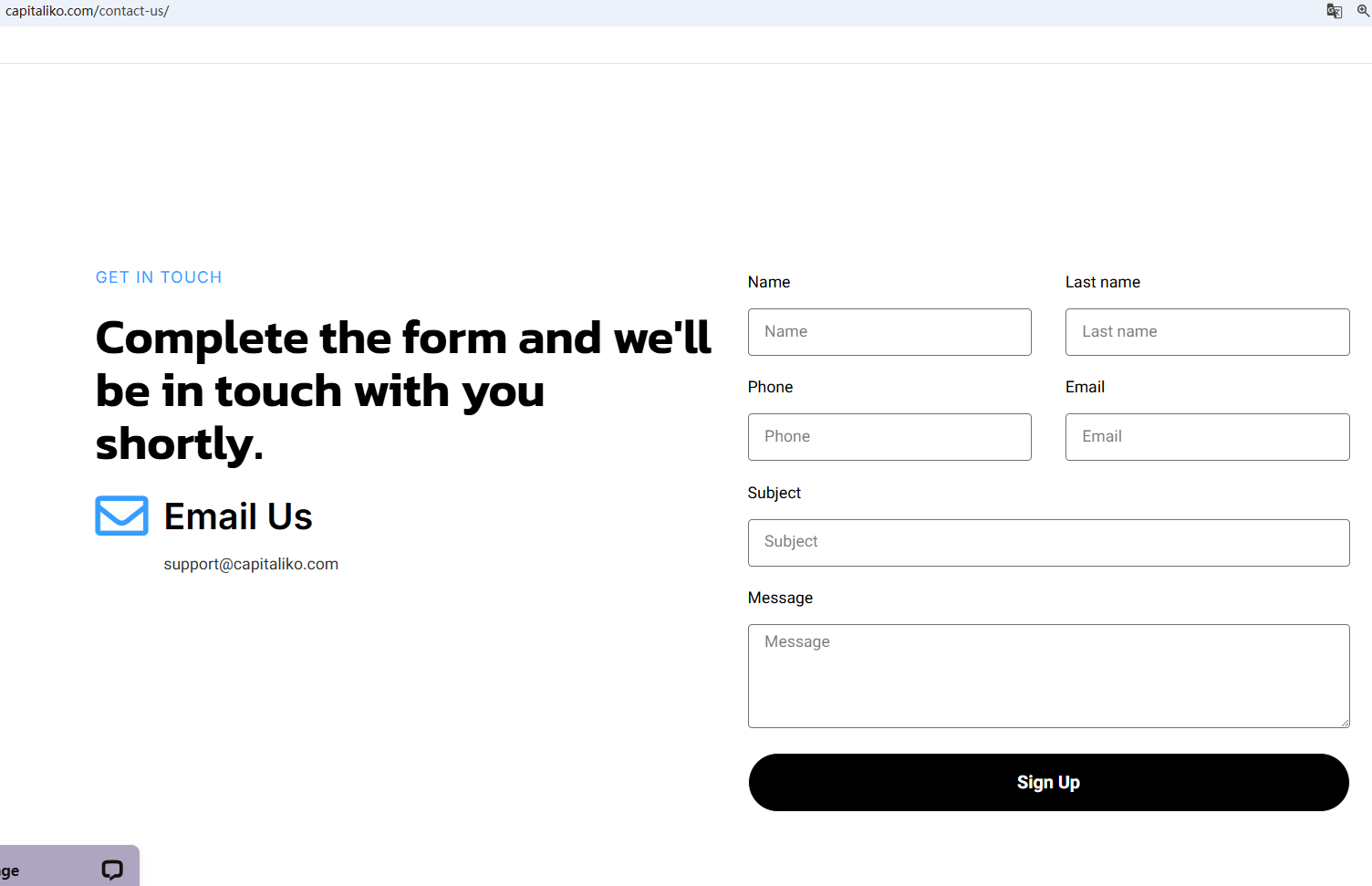Screen dimensions: 1372x886
Task: Click the "Email Us" heading
Action: click(238, 516)
